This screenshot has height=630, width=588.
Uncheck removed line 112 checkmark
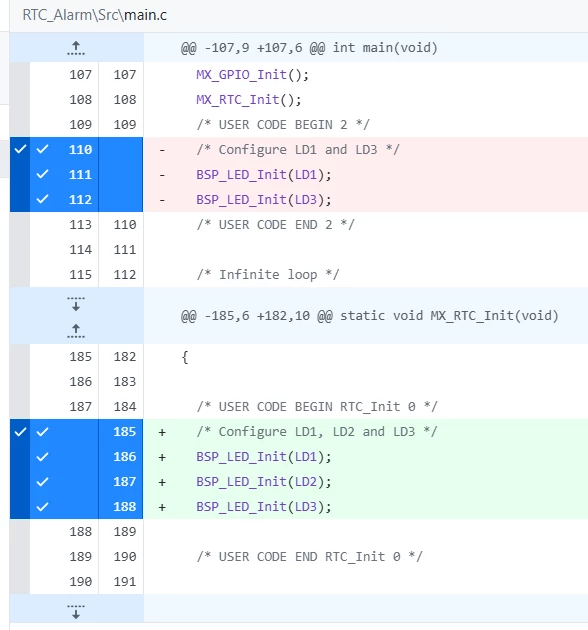pyautogui.click(x=42, y=199)
